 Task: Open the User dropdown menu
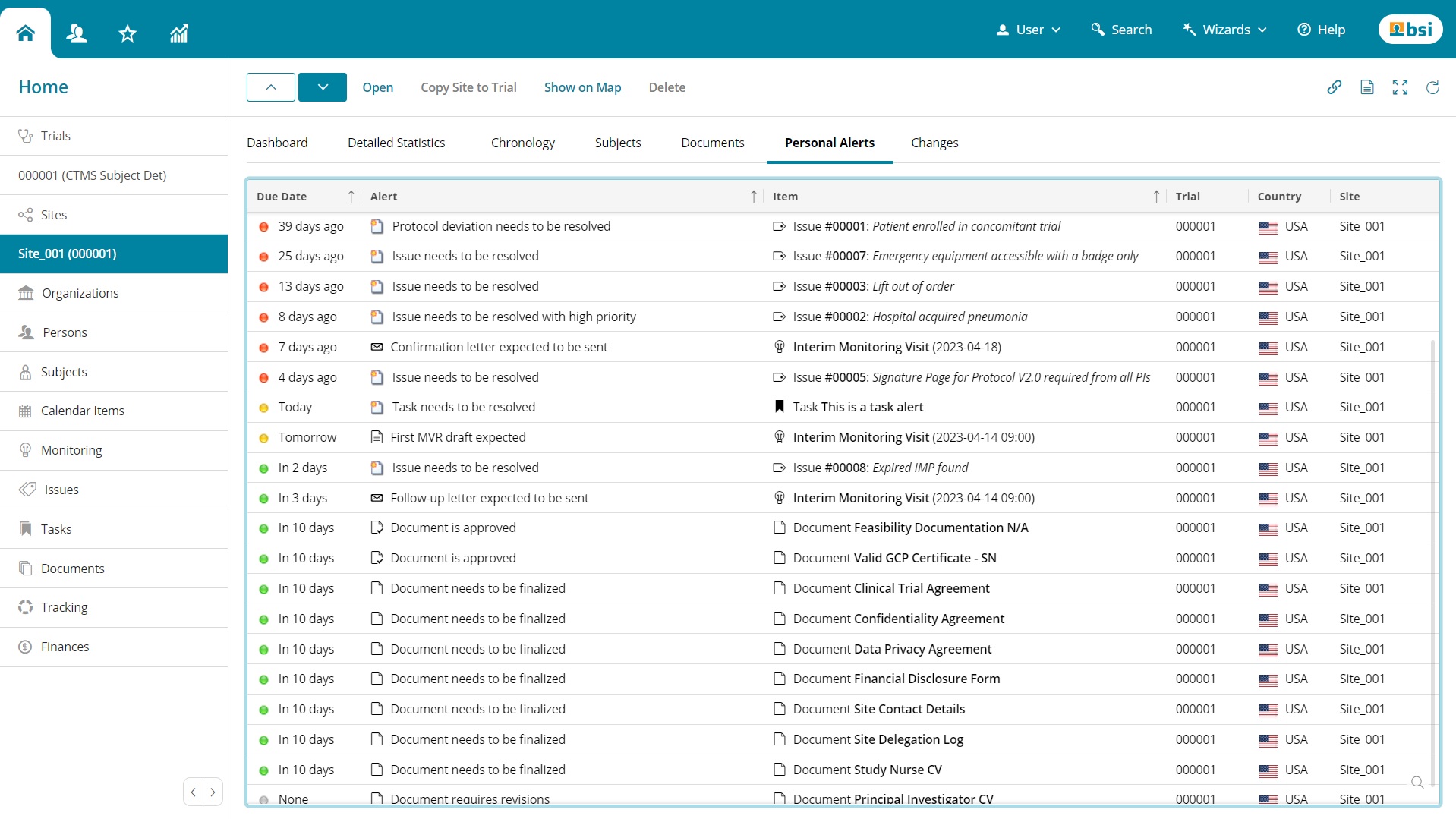click(1029, 30)
